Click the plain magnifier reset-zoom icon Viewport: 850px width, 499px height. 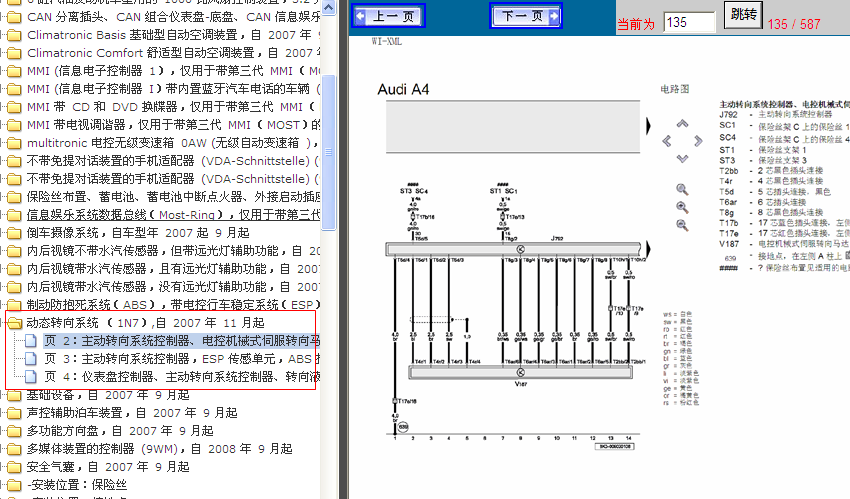pyautogui.click(x=682, y=190)
